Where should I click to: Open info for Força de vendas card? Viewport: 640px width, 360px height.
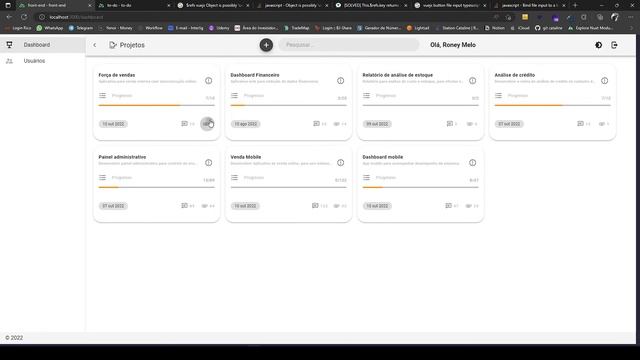[x=209, y=81]
